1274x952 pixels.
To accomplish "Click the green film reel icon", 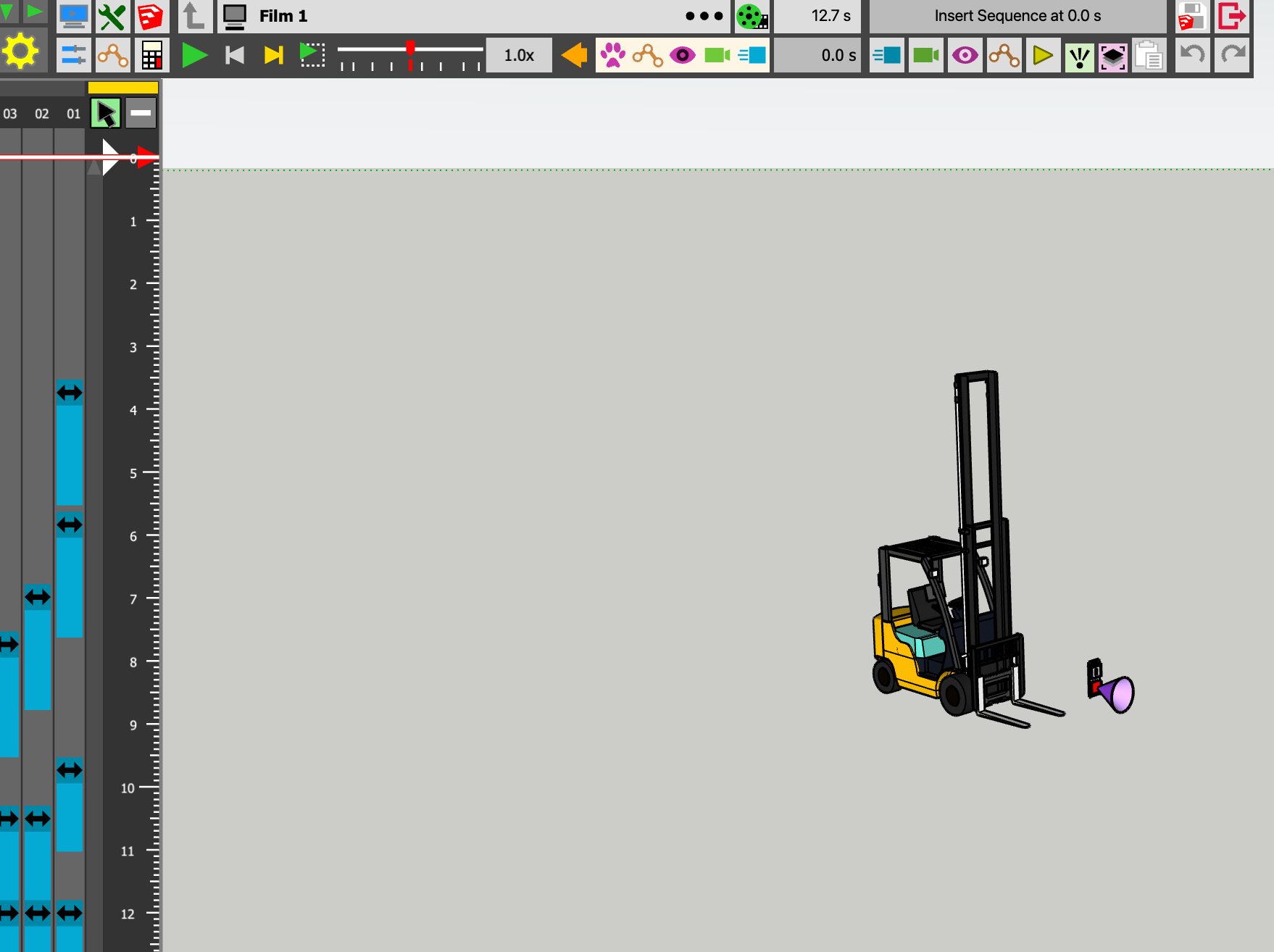I will click(752, 17).
